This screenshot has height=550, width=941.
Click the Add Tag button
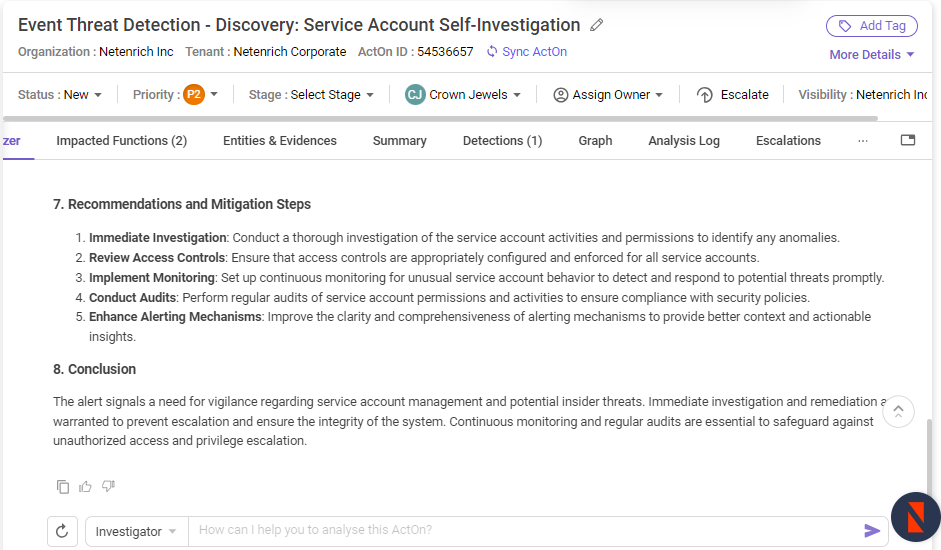871,26
